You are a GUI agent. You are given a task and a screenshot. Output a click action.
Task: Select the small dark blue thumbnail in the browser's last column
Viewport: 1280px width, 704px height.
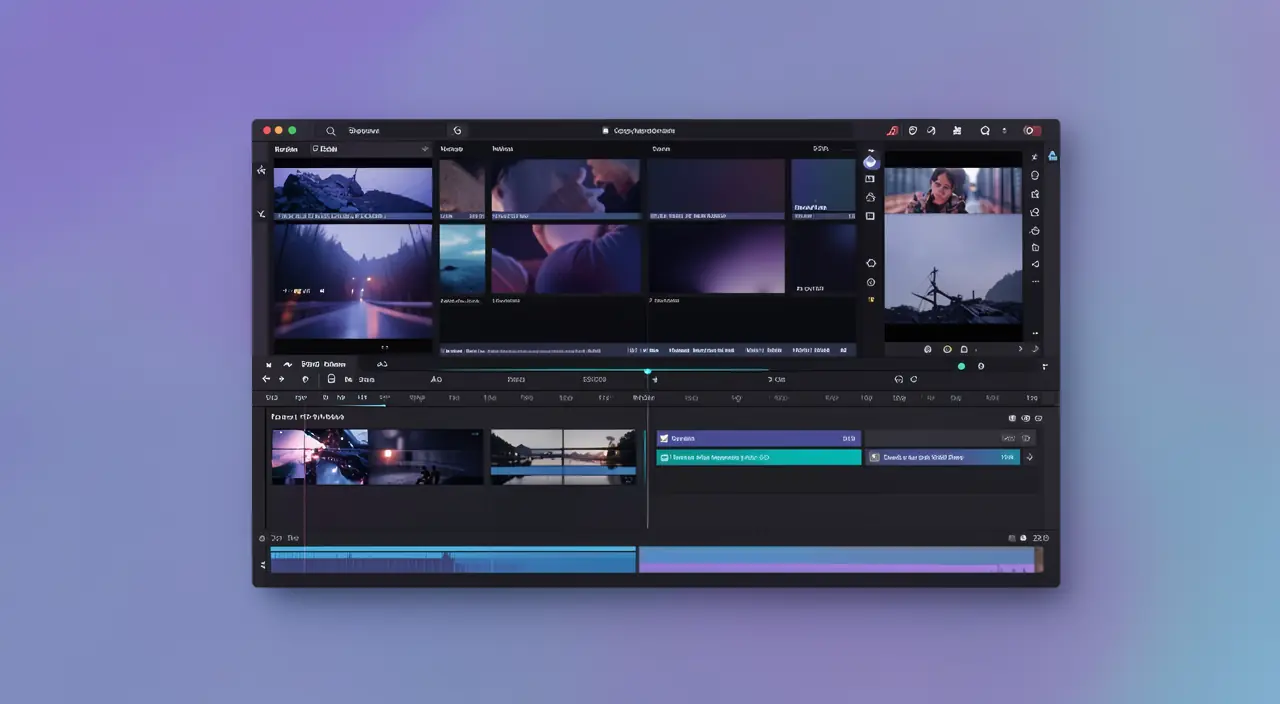pos(823,187)
